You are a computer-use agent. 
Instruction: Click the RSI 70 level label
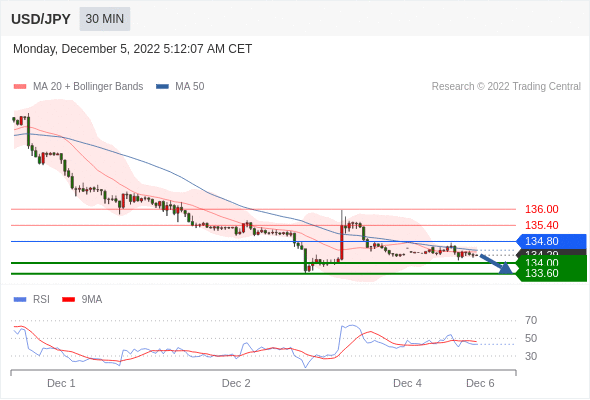pos(531,321)
